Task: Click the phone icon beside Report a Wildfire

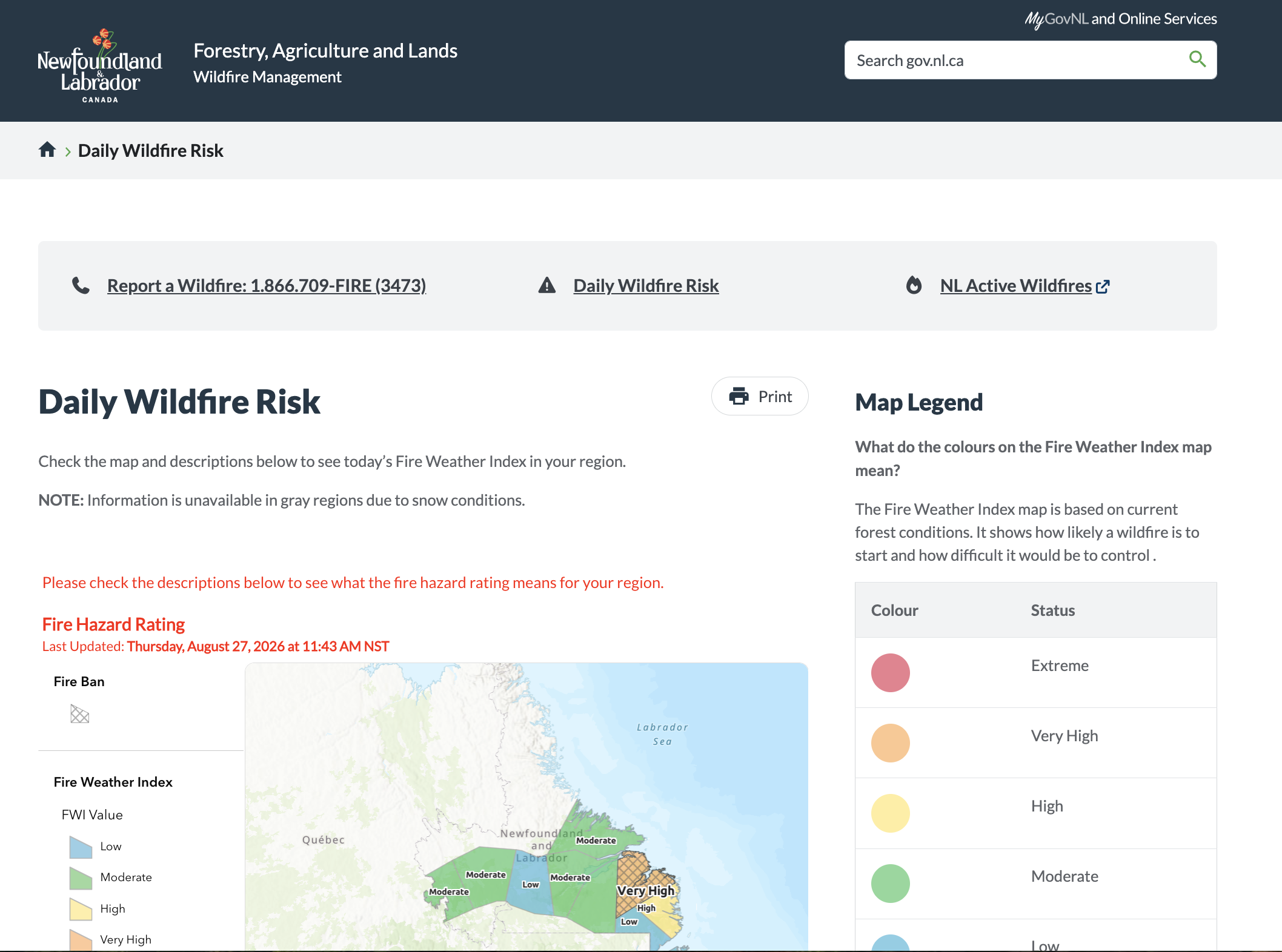Action: pos(81,285)
